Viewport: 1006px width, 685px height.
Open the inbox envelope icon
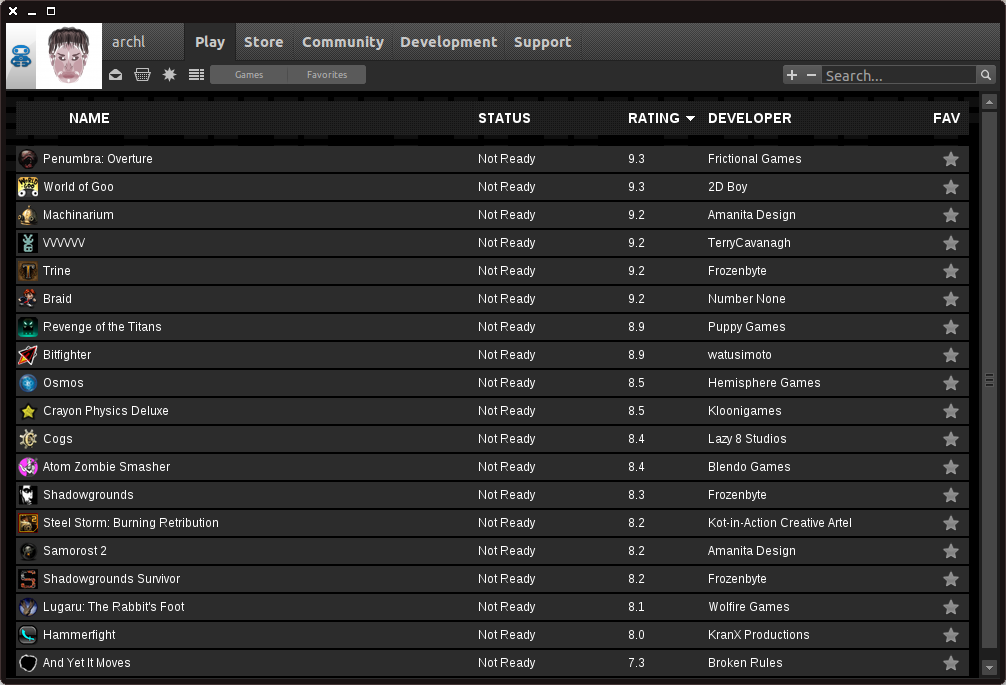(115, 74)
